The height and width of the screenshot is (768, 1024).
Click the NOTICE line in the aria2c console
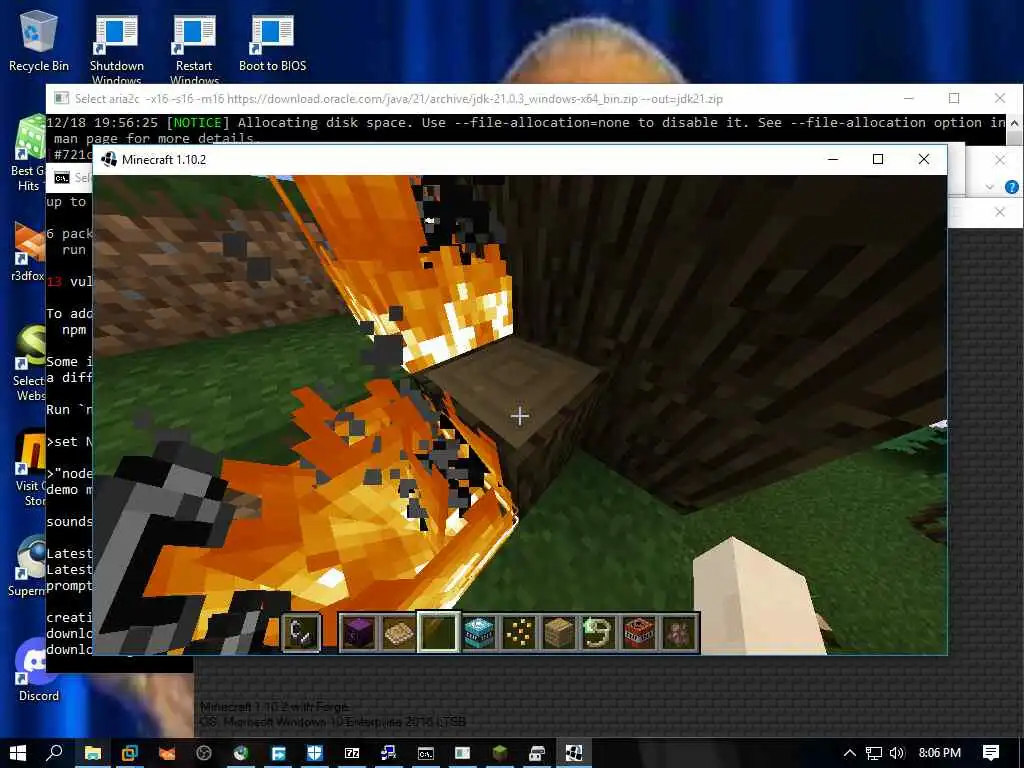(x=526, y=131)
